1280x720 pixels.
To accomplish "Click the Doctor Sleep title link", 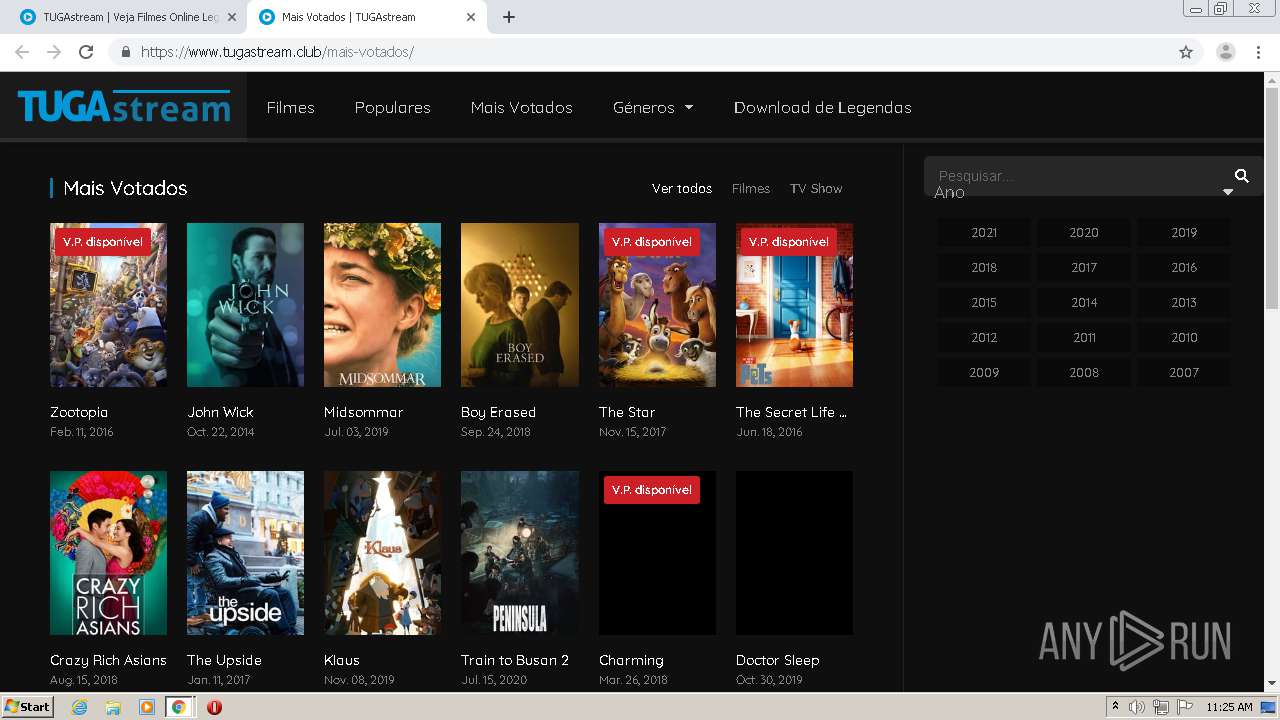I will click(777, 660).
